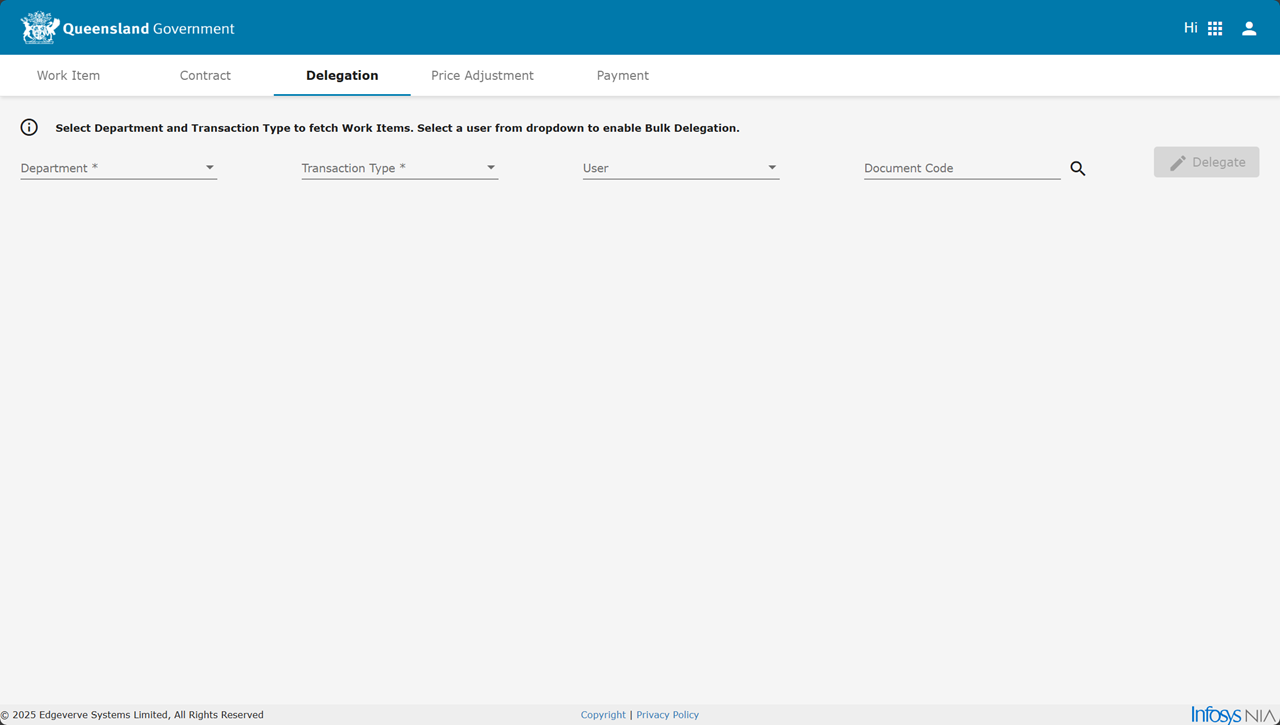
Task: Switch to the Payment tab
Action: tap(622, 75)
